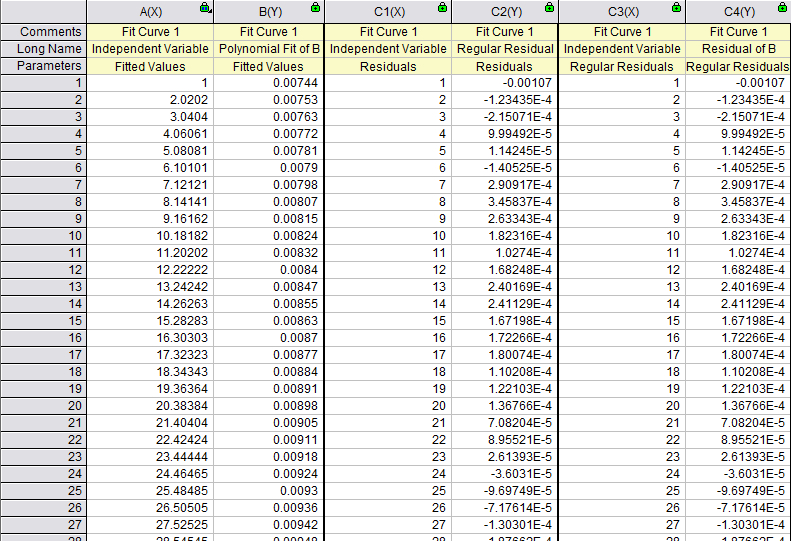
Task: Click the lock icon in B(Y) header
Action: tap(315, 7)
